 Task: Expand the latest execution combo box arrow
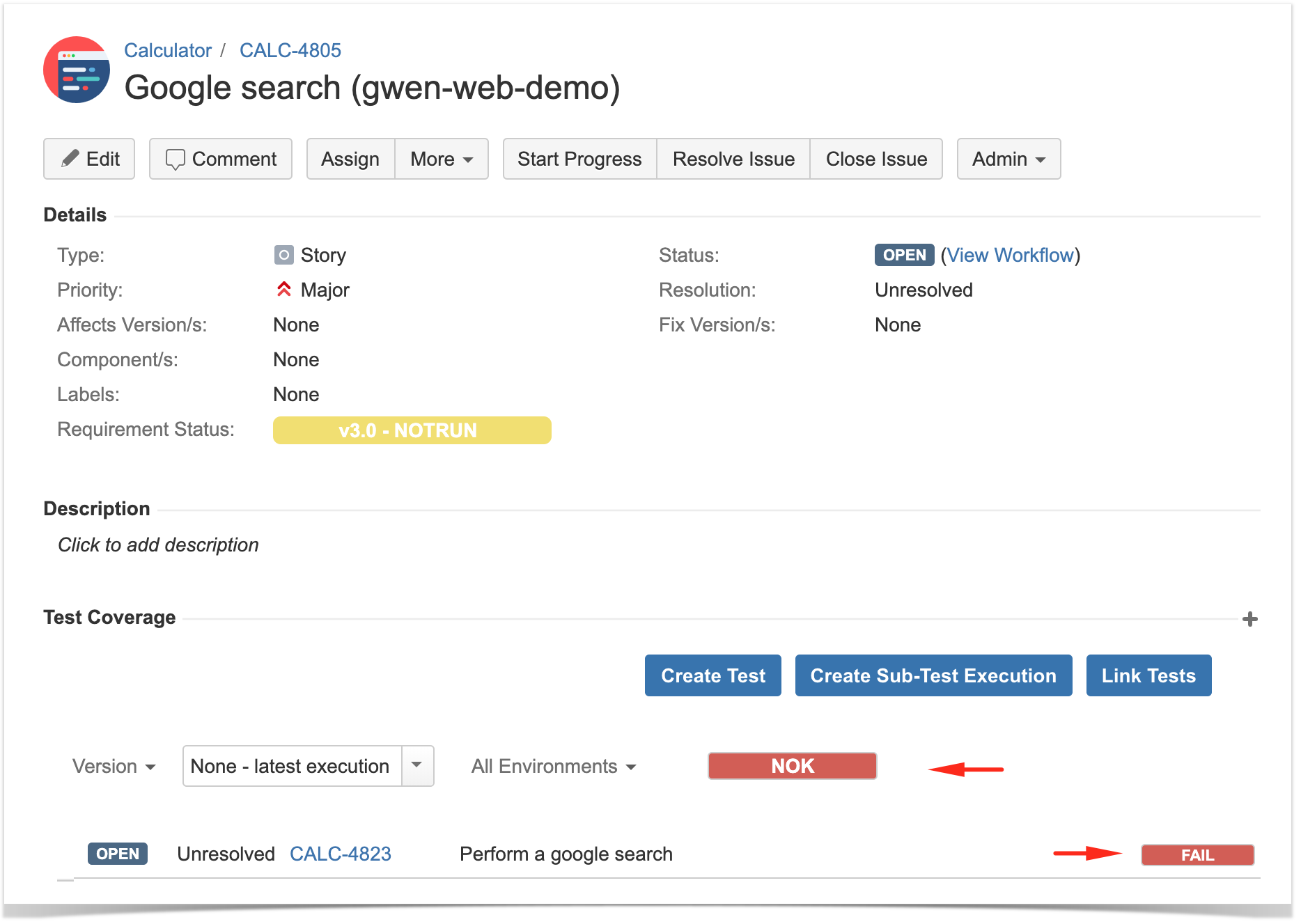[x=417, y=766]
